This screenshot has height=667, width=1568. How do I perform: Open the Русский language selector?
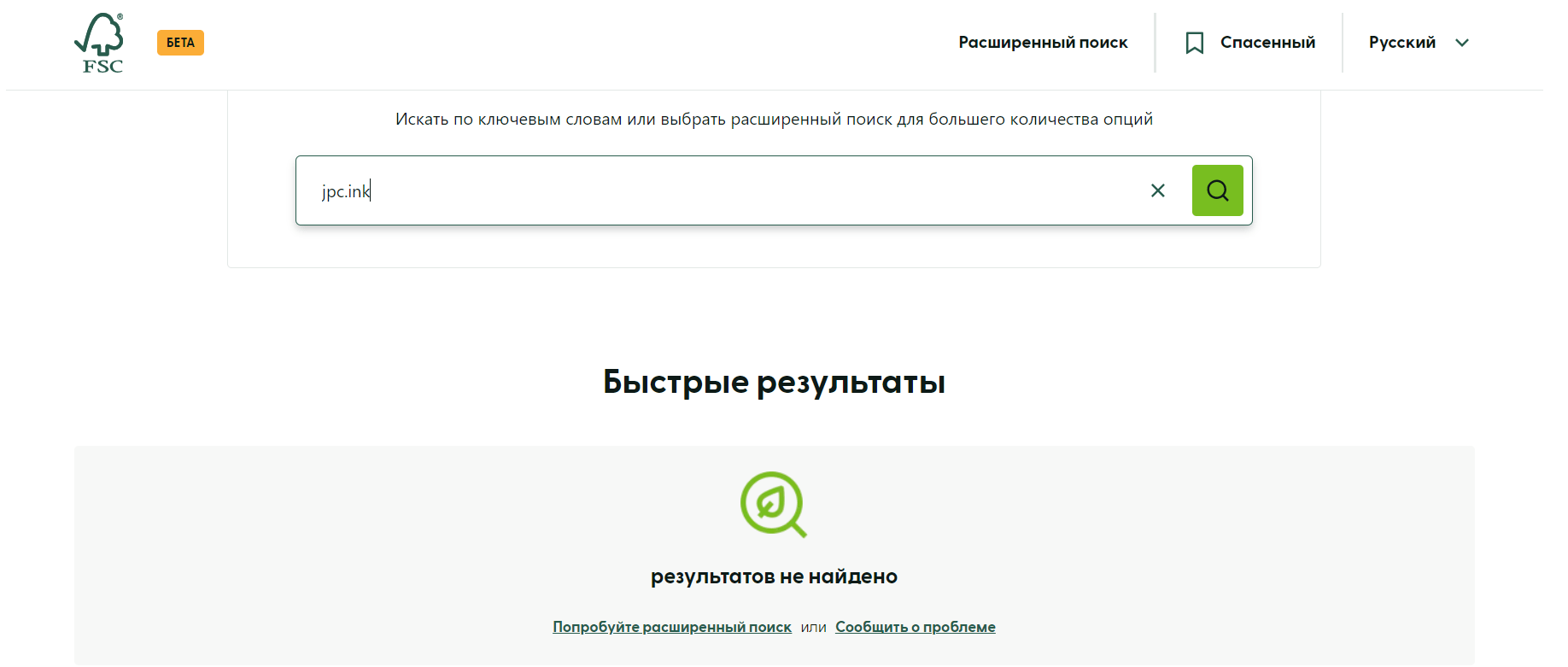click(x=1401, y=43)
